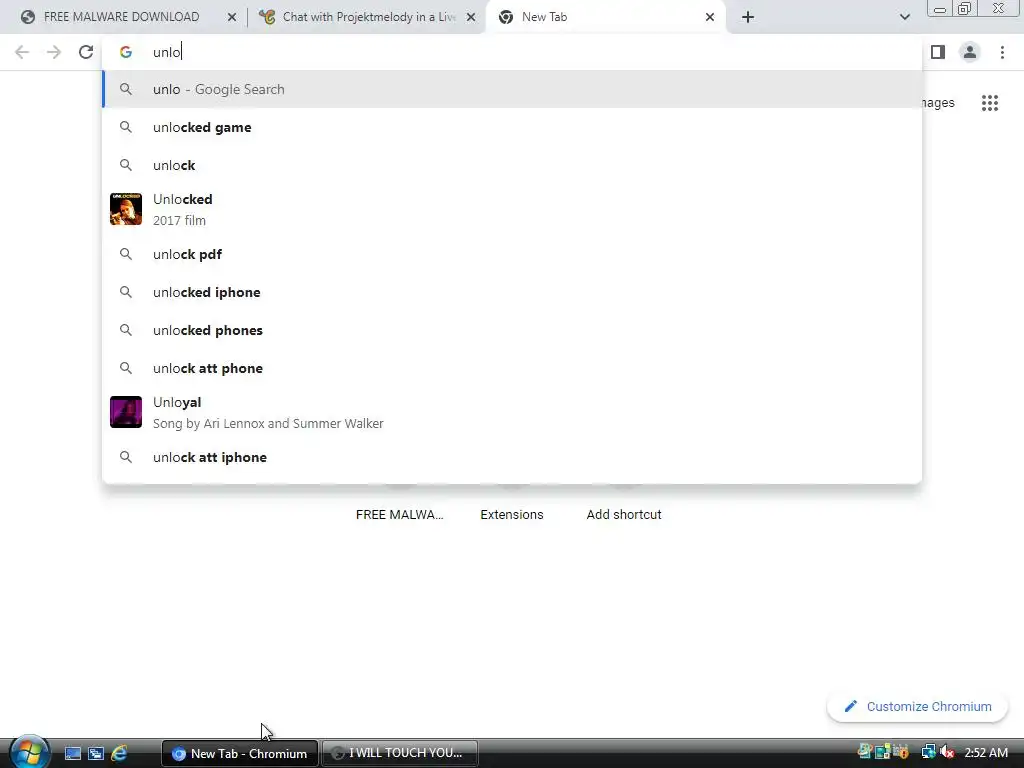Choose 'unlock att iphone' suggestion
Screen dimensions: 1024x768
(x=512, y=457)
